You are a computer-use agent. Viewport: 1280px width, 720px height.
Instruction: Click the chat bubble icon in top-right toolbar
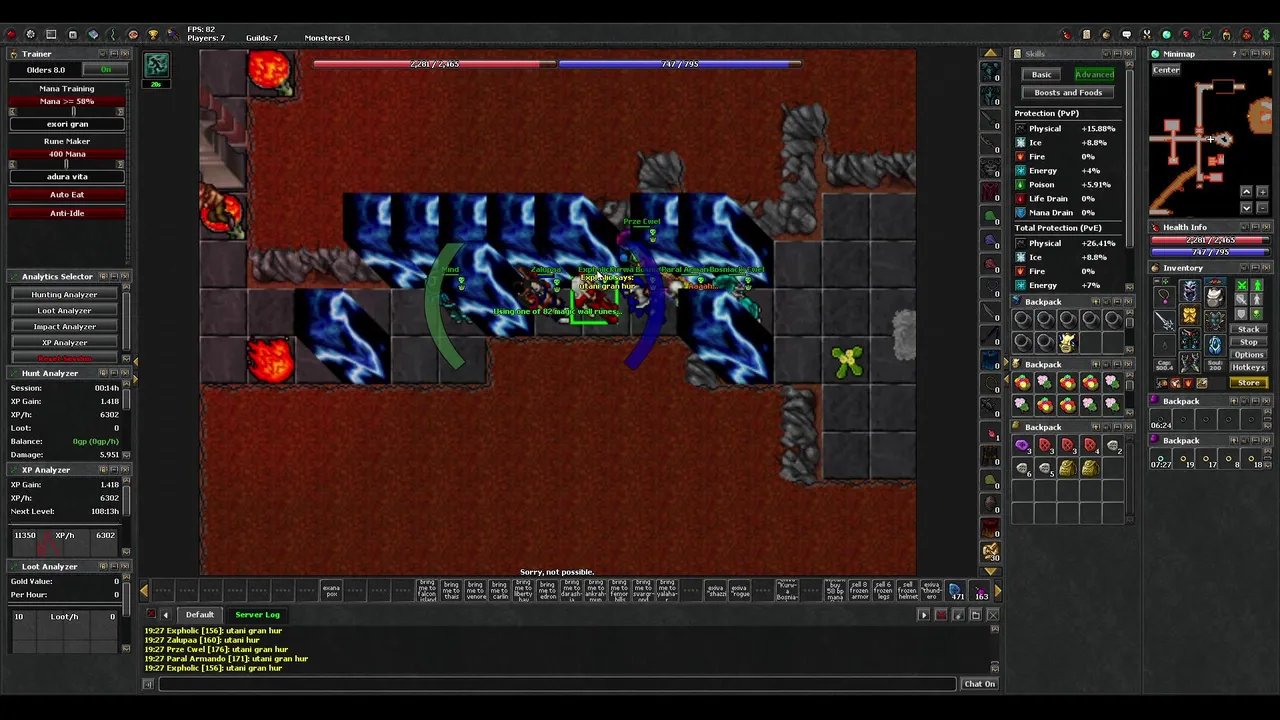coord(1126,35)
